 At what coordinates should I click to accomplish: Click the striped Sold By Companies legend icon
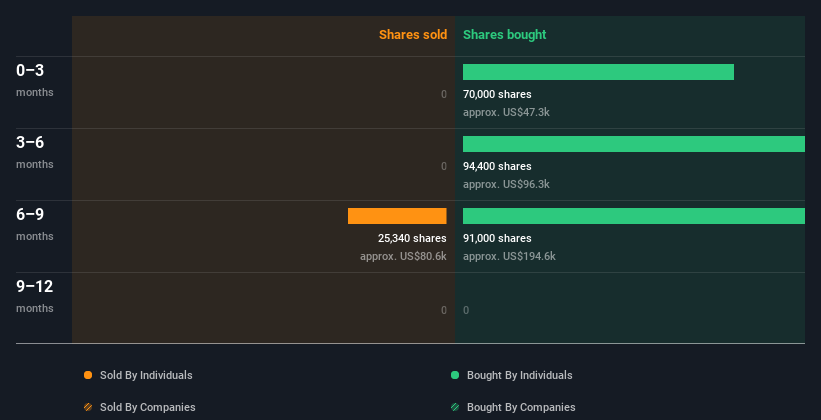88,407
